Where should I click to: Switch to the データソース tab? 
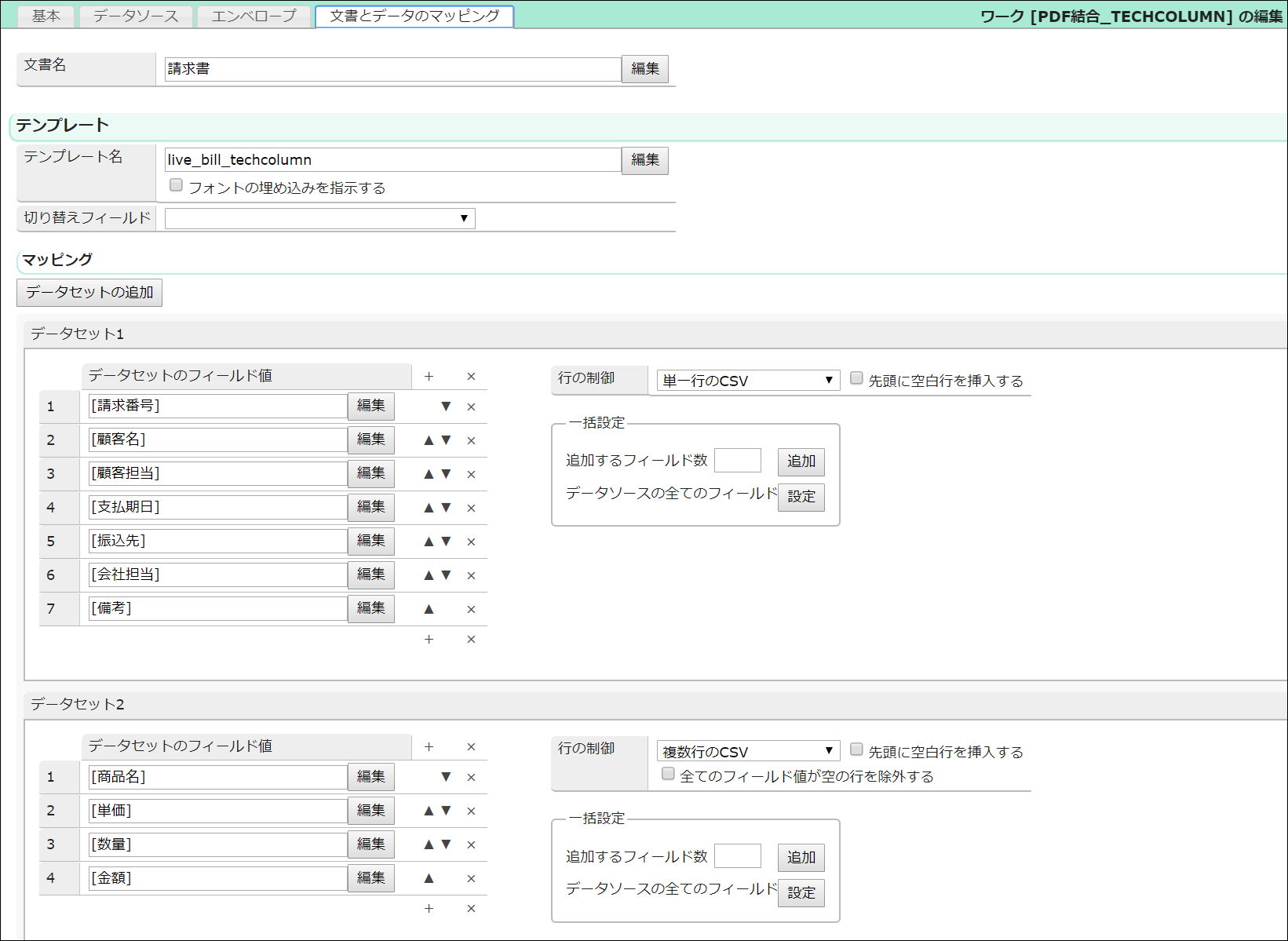[136, 16]
